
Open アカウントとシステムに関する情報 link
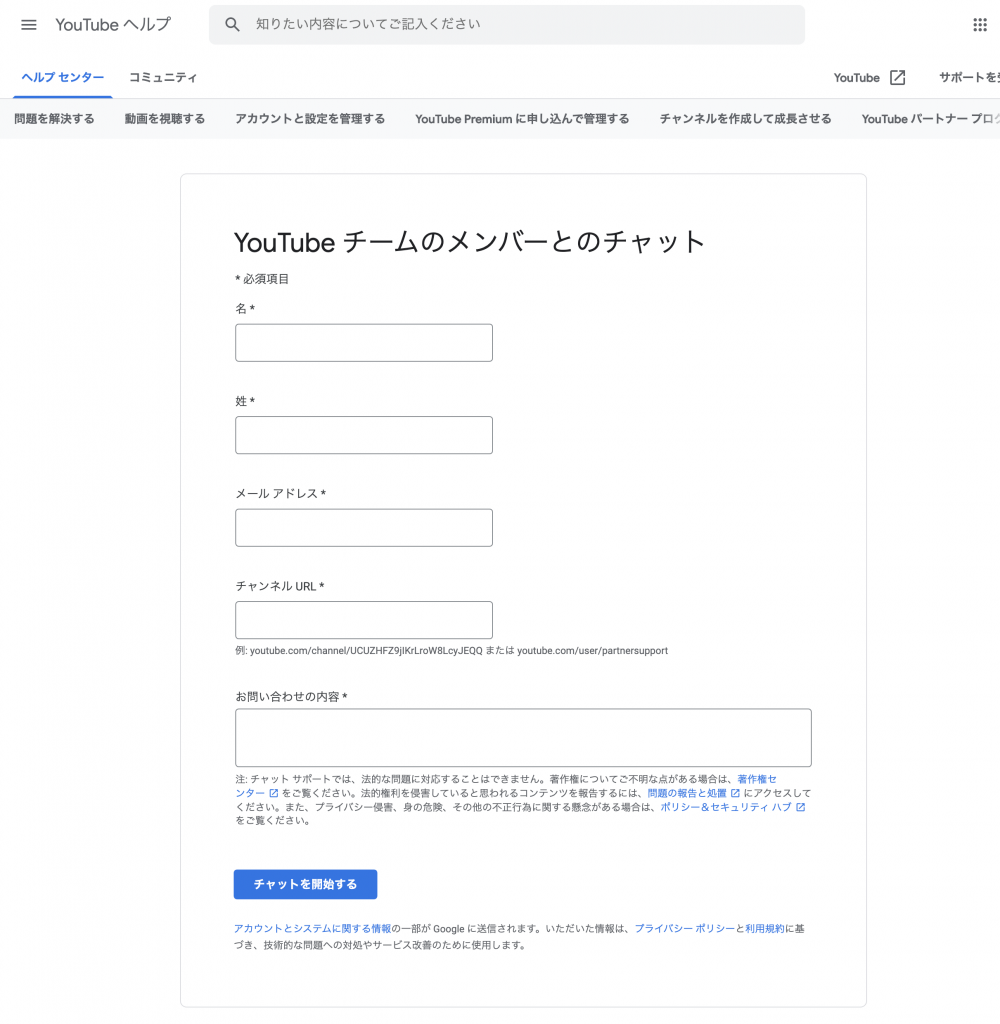(x=312, y=929)
